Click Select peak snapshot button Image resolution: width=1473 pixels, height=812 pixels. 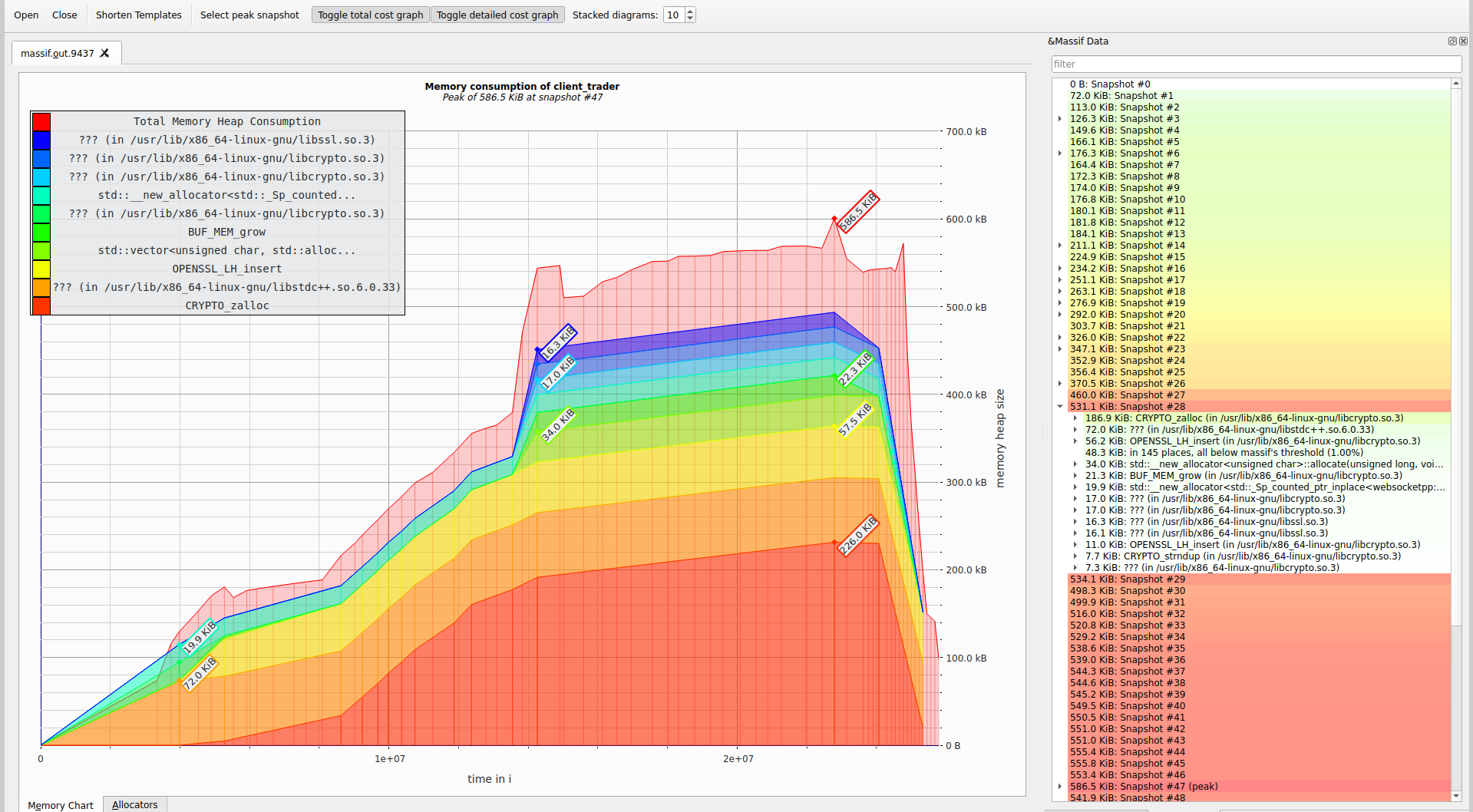[x=249, y=15]
